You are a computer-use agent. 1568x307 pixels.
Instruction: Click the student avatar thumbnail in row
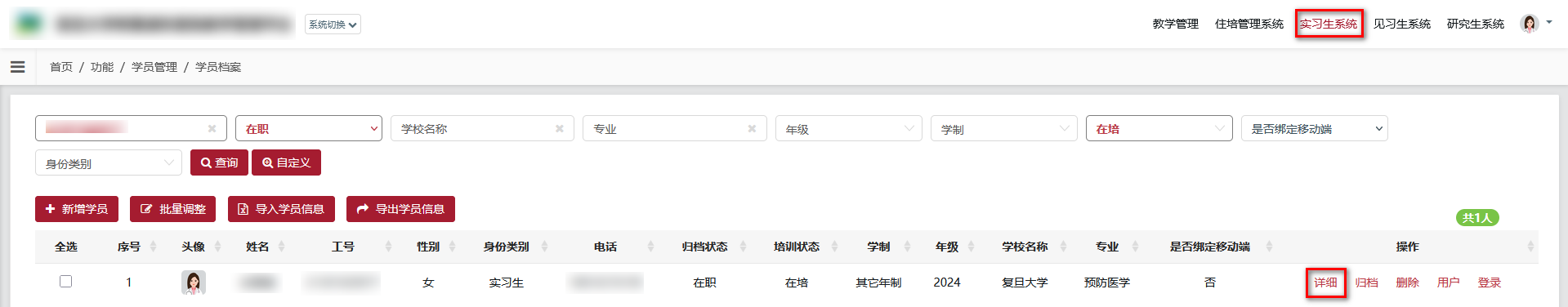click(194, 283)
